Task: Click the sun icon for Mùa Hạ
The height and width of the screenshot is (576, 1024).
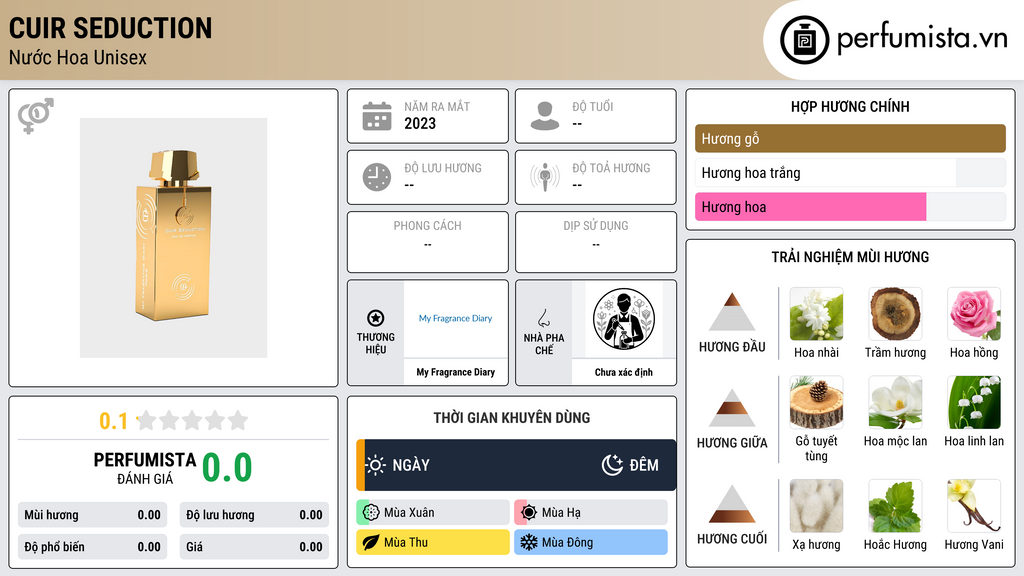Action: [529, 513]
